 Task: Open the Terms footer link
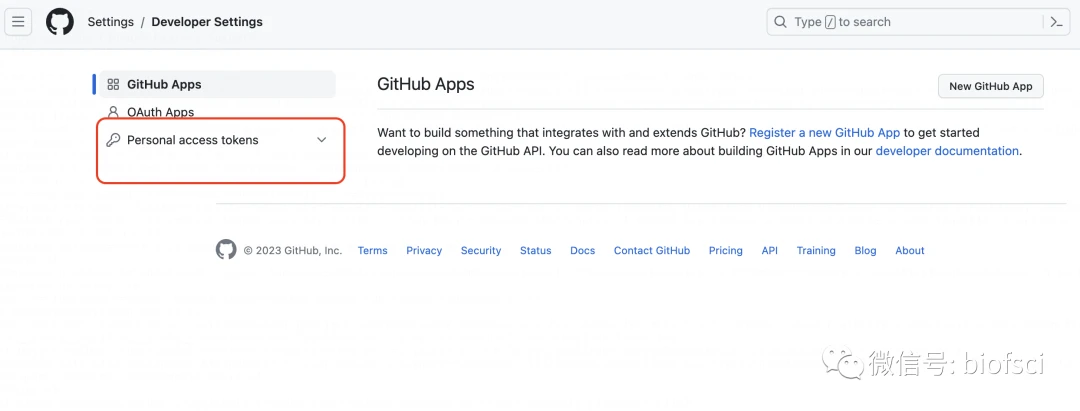click(x=372, y=251)
